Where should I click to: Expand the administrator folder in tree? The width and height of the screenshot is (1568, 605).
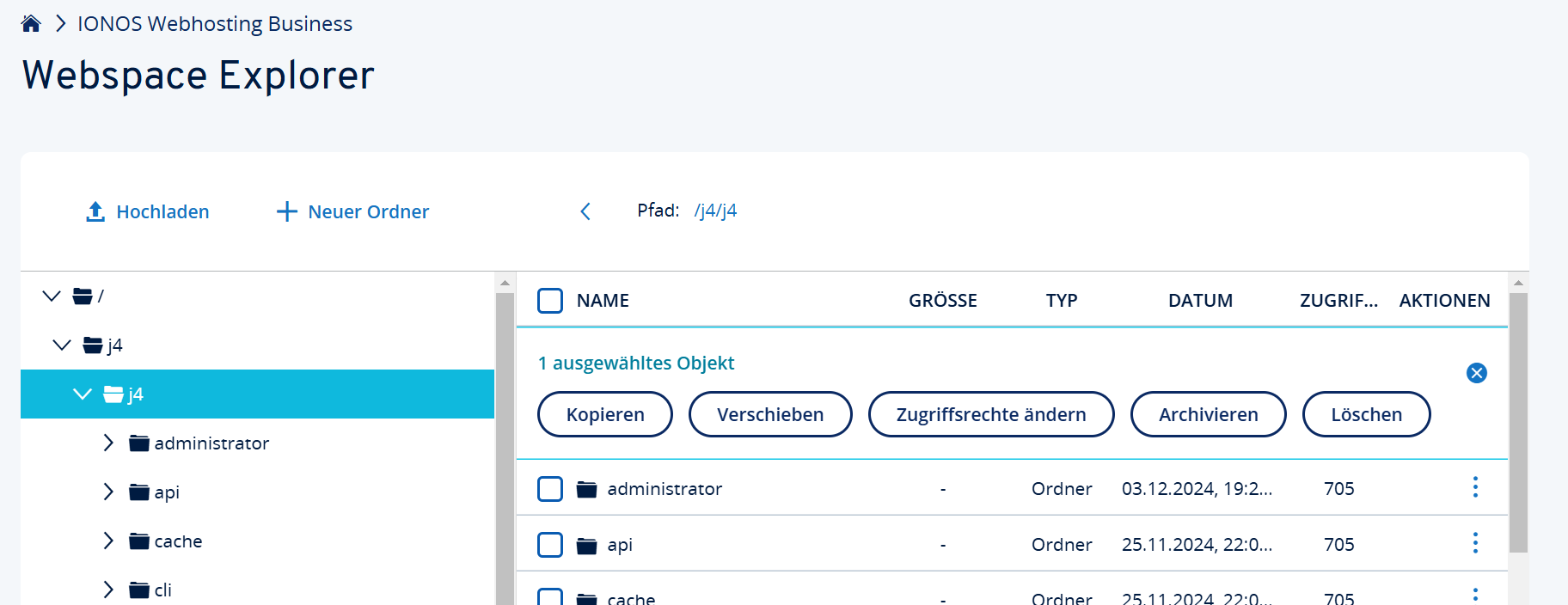click(x=108, y=443)
